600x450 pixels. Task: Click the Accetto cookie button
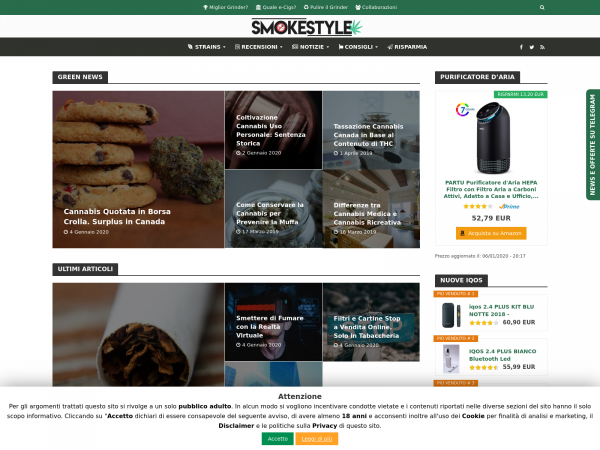pyautogui.click(x=278, y=439)
